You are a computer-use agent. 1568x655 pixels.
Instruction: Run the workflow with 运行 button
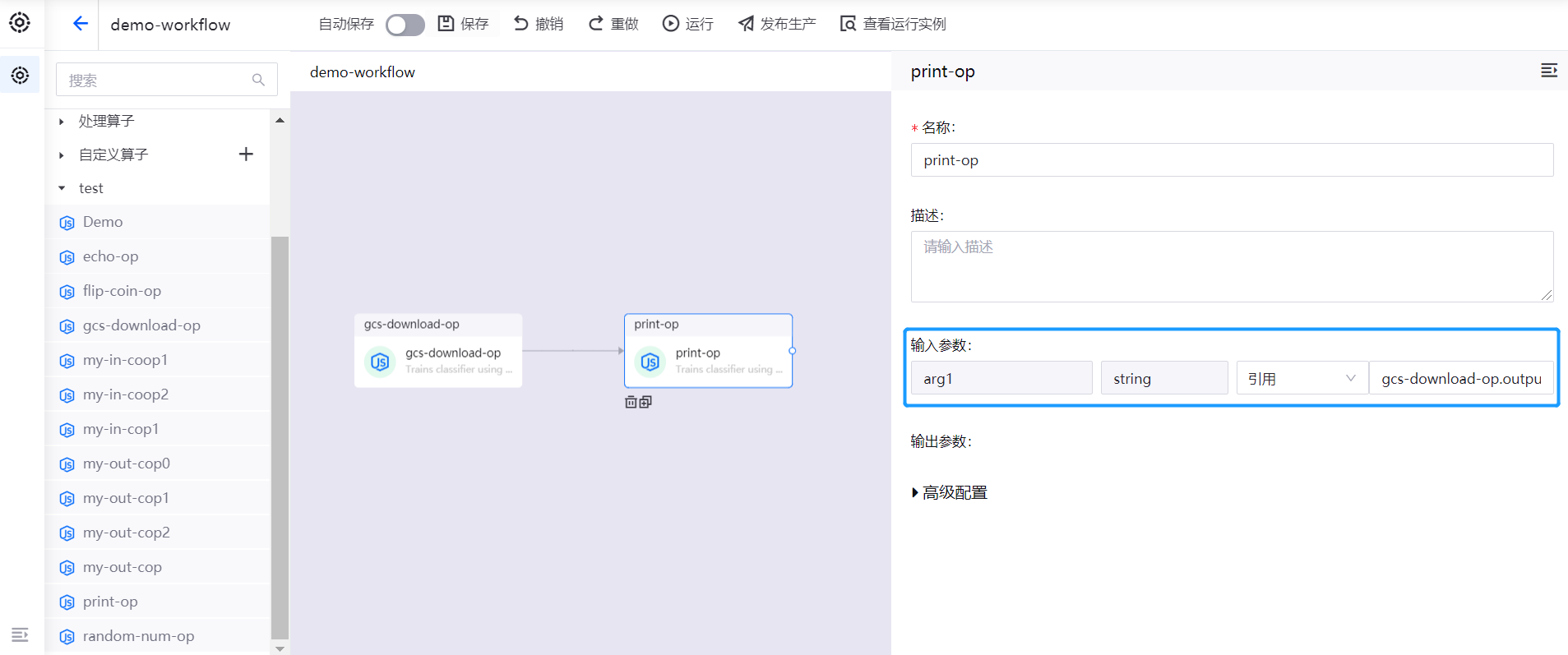click(688, 24)
